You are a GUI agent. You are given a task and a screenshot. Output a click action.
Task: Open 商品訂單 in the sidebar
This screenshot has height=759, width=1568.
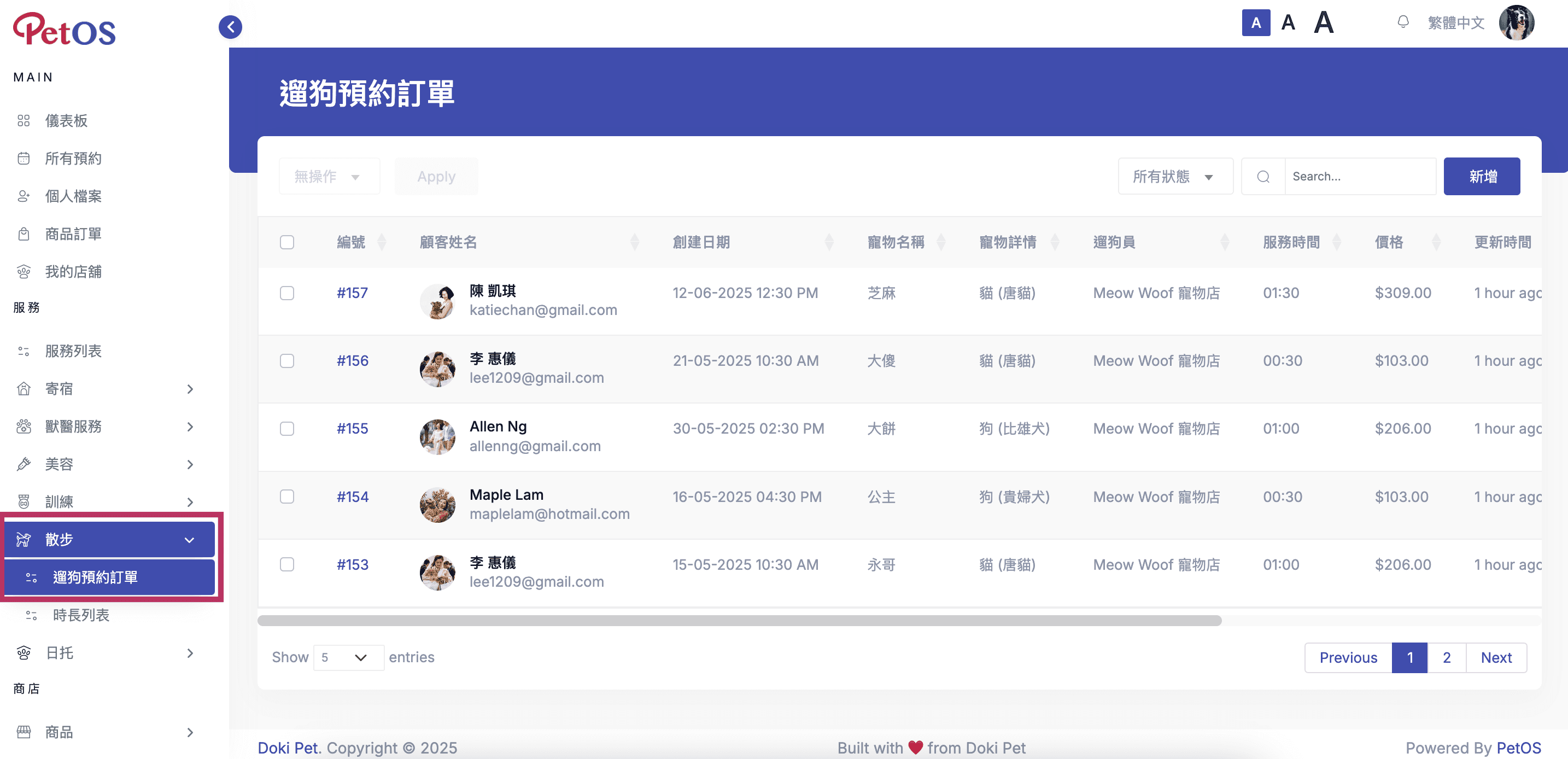coord(73,233)
